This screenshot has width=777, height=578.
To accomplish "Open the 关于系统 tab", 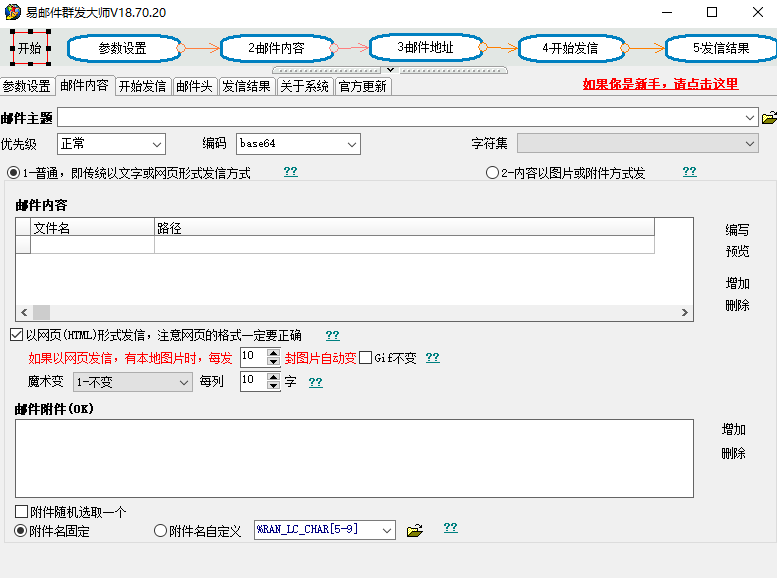I will [x=304, y=86].
